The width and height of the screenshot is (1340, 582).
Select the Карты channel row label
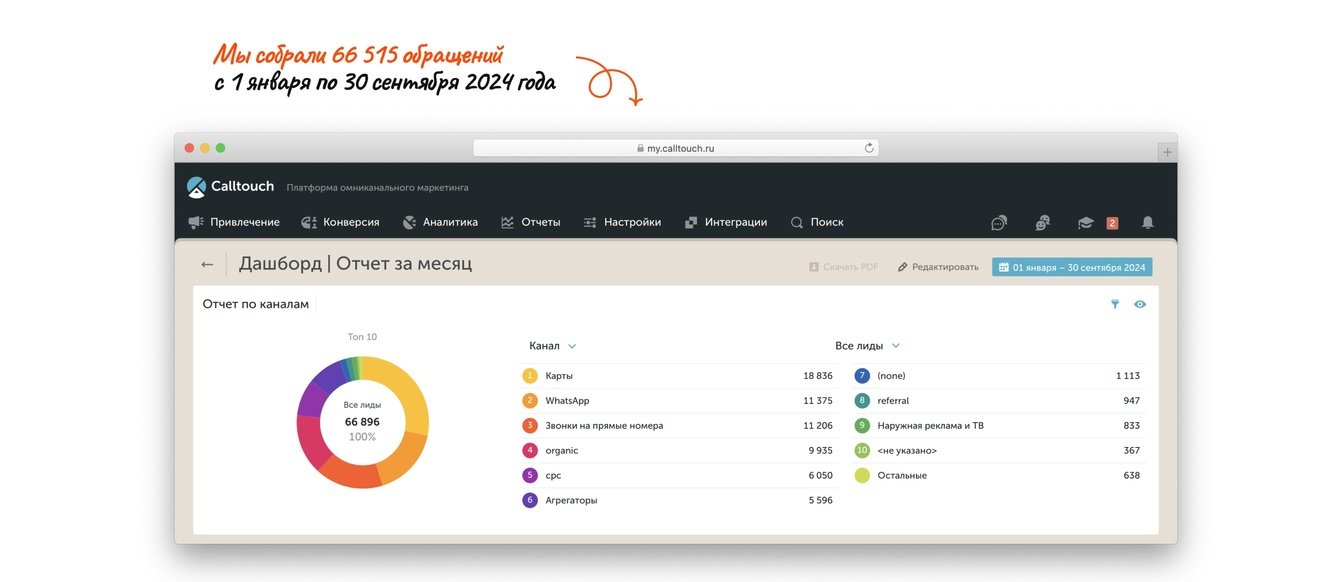pos(559,376)
